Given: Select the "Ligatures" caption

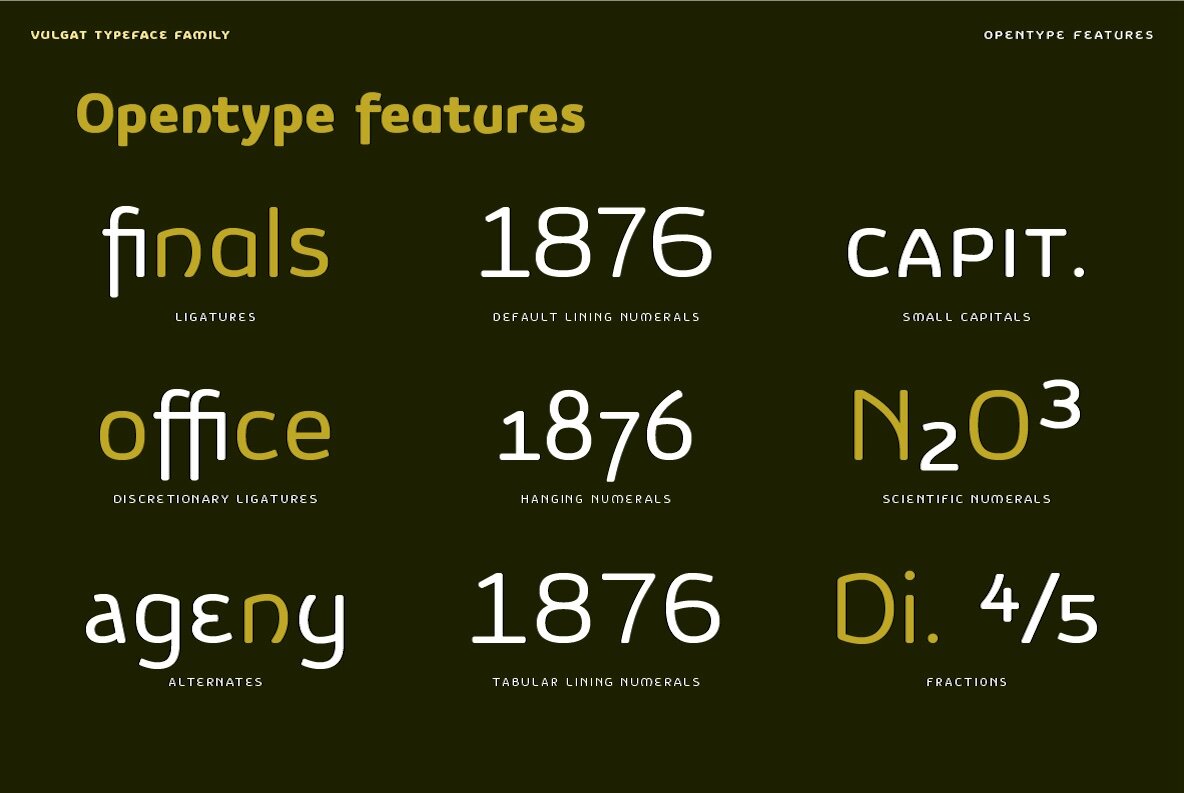Looking at the screenshot, I should 216,317.
